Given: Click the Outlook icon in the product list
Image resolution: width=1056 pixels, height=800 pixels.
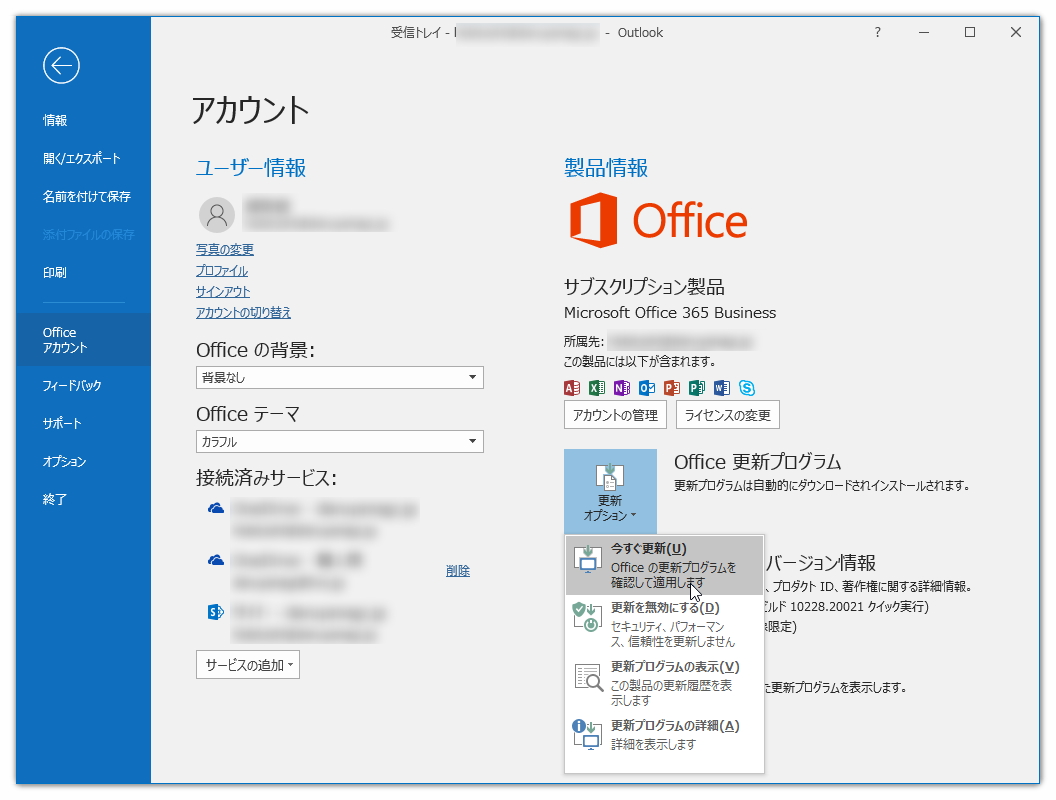Looking at the screenshot, I should [x=646, y=387].
